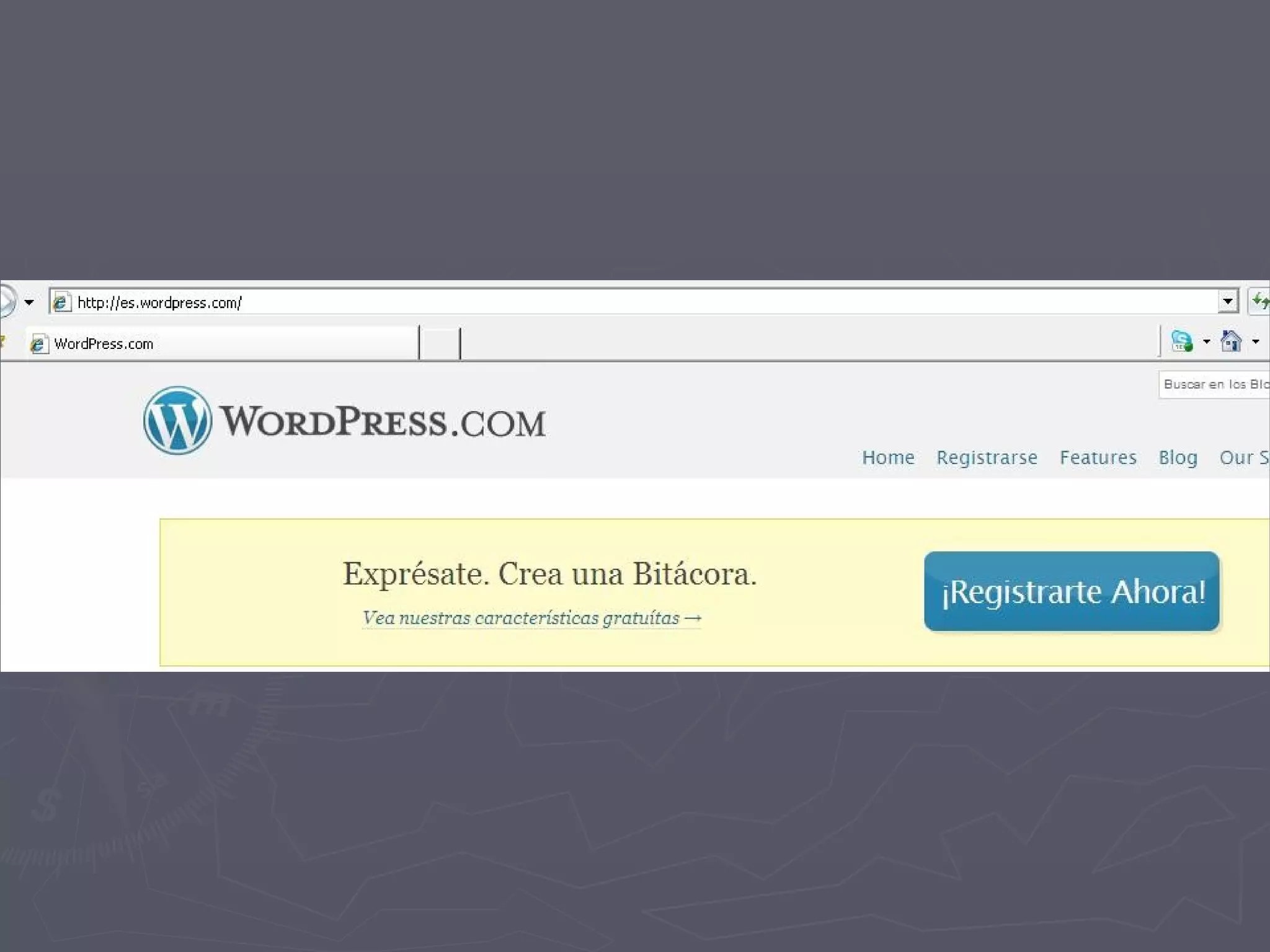Click the forward navigation round button
This screenshot has height=952, width=1270.
6,301
